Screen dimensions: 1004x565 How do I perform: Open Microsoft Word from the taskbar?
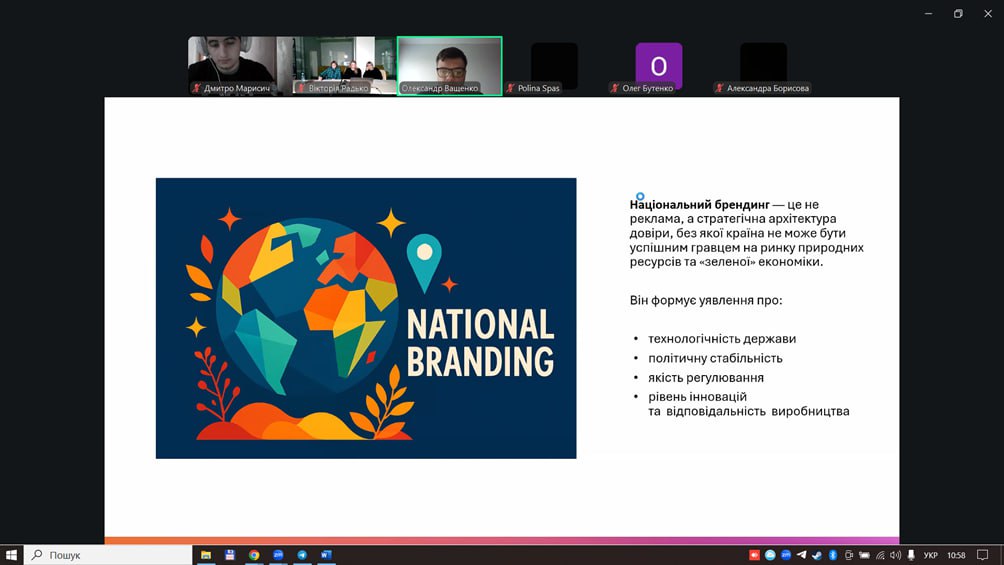(x=326, y=555)
